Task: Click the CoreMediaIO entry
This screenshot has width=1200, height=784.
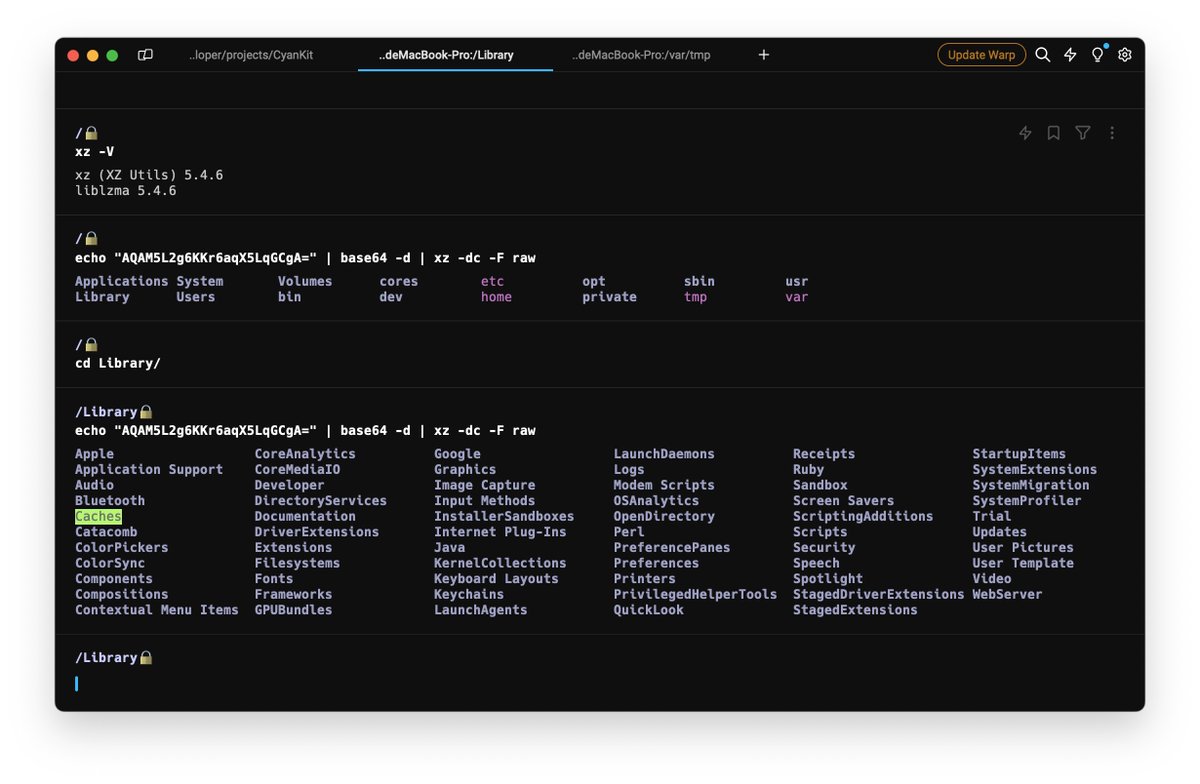Action: tap(298, 470)
